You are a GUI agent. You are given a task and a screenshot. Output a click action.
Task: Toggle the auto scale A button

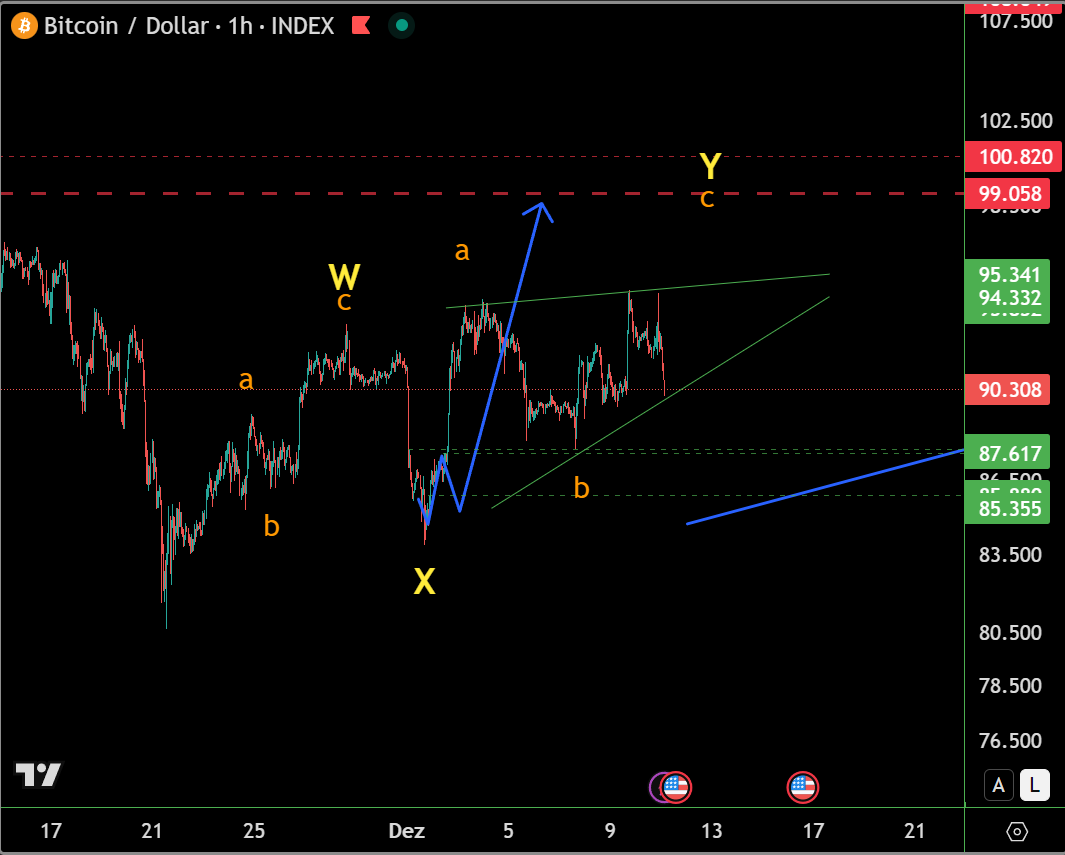[998, 786]
